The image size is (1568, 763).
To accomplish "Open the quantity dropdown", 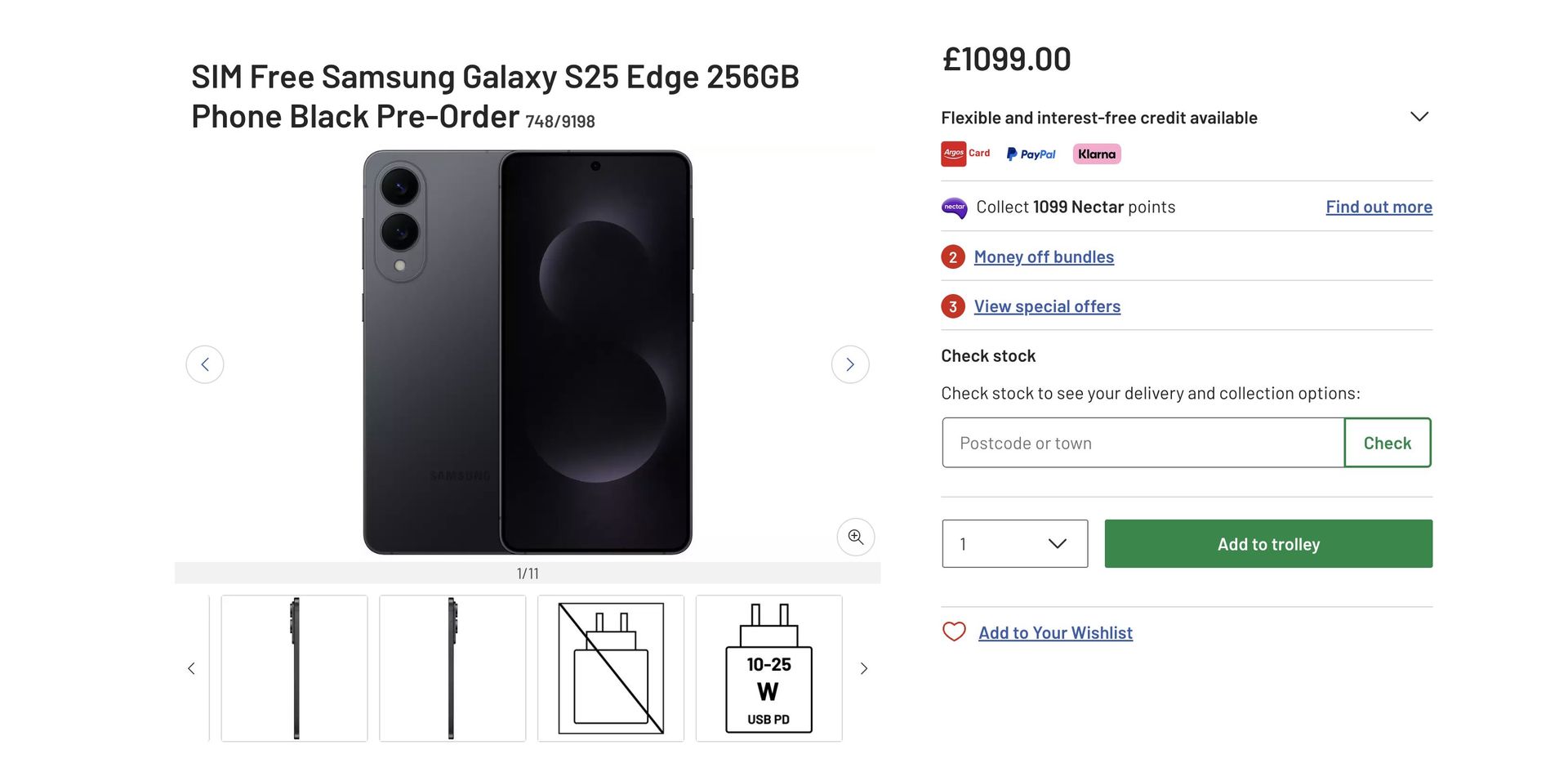I will click(1014, 544).
